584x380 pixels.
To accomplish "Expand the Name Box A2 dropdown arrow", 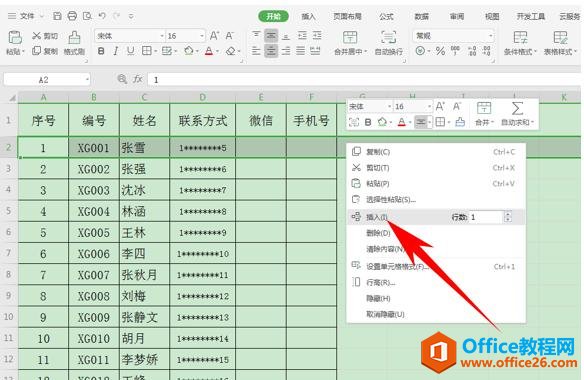I will tap(87, 79).
